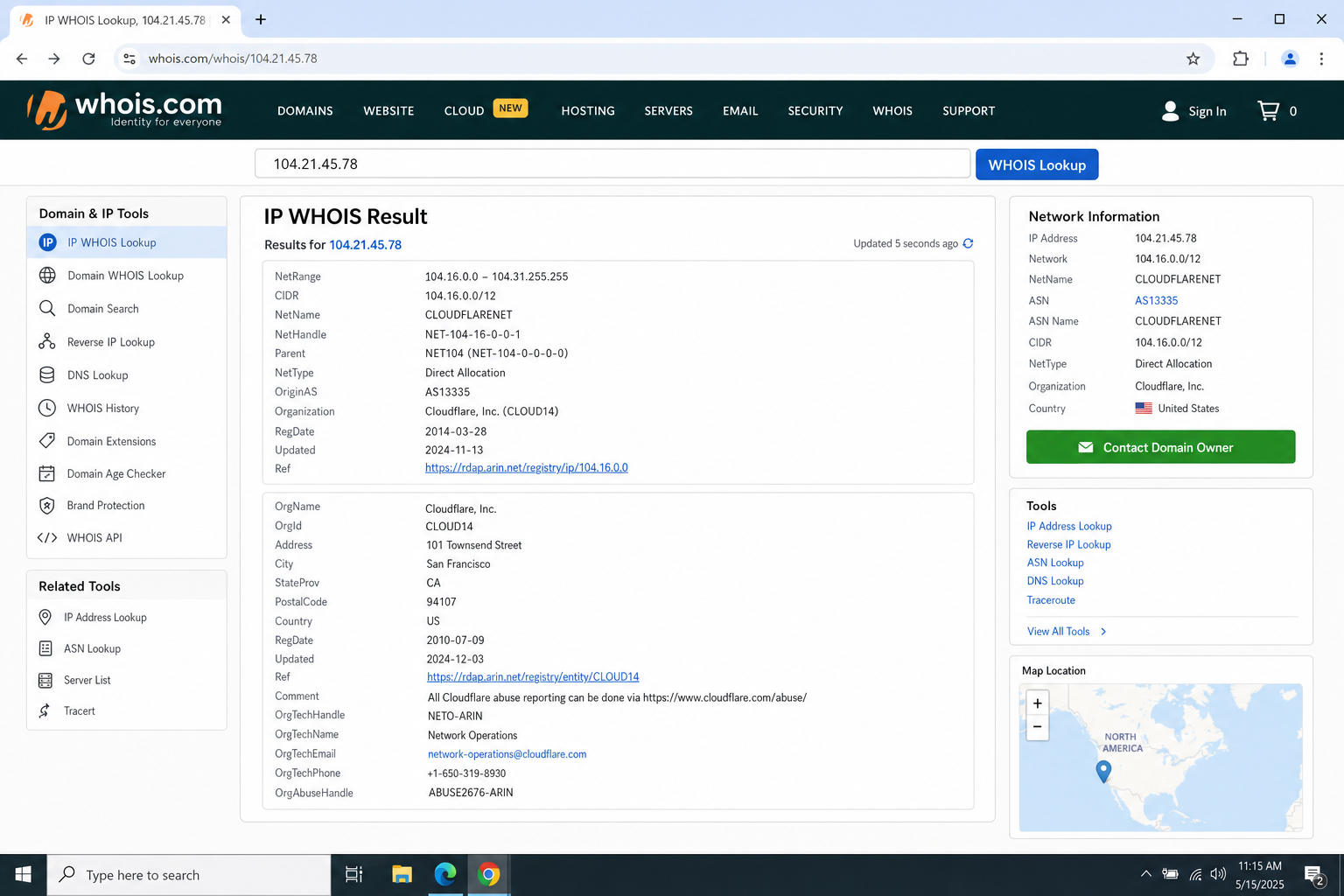Open the notification center icon

point(1314,874)
